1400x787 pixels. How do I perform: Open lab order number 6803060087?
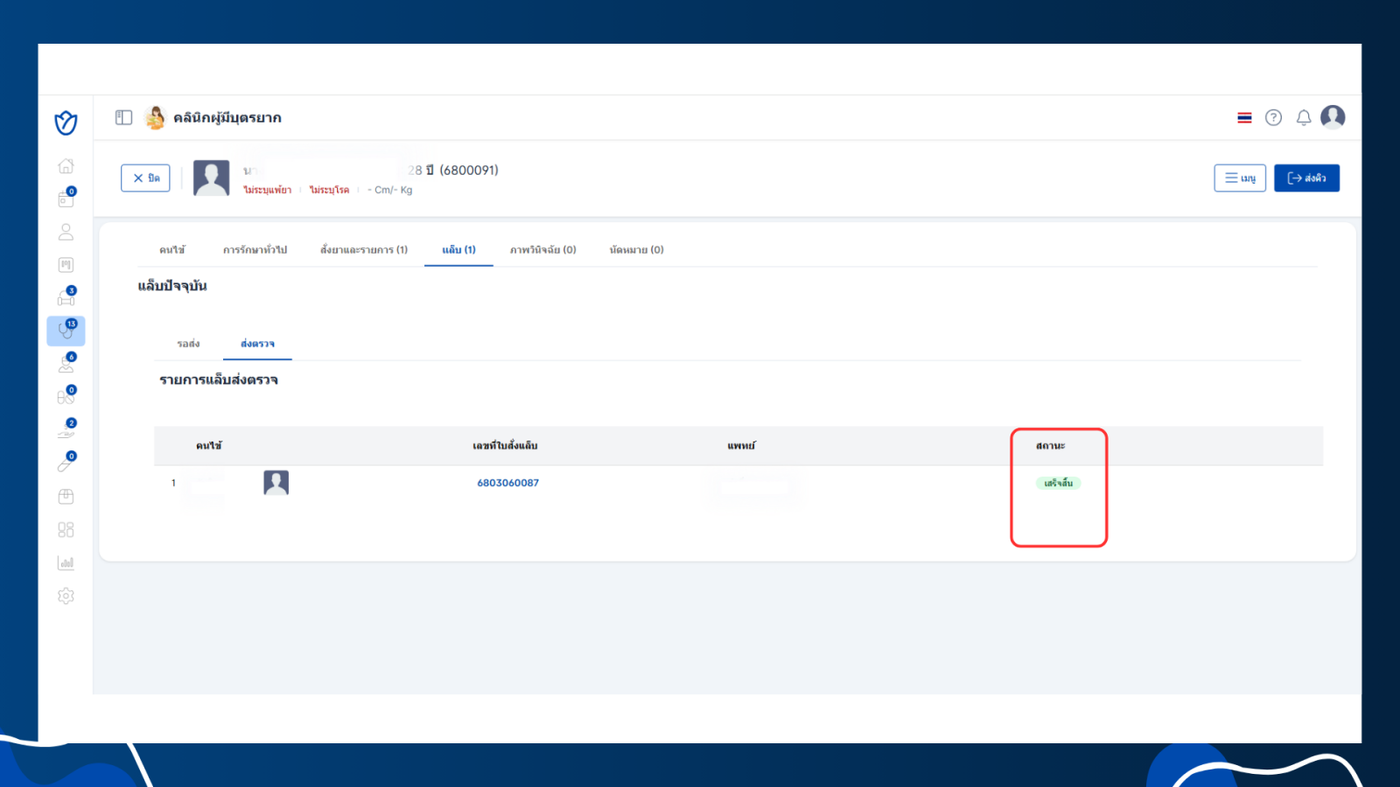[x=508, y=483]
